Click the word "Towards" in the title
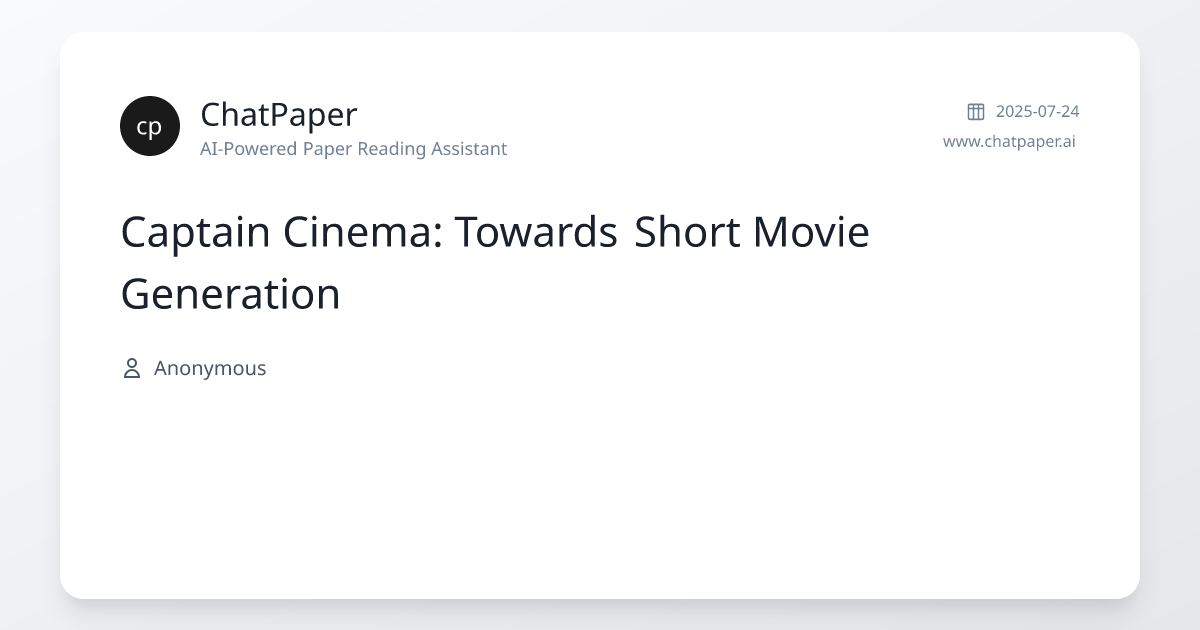1200x630 pixels. pos(537,232)
